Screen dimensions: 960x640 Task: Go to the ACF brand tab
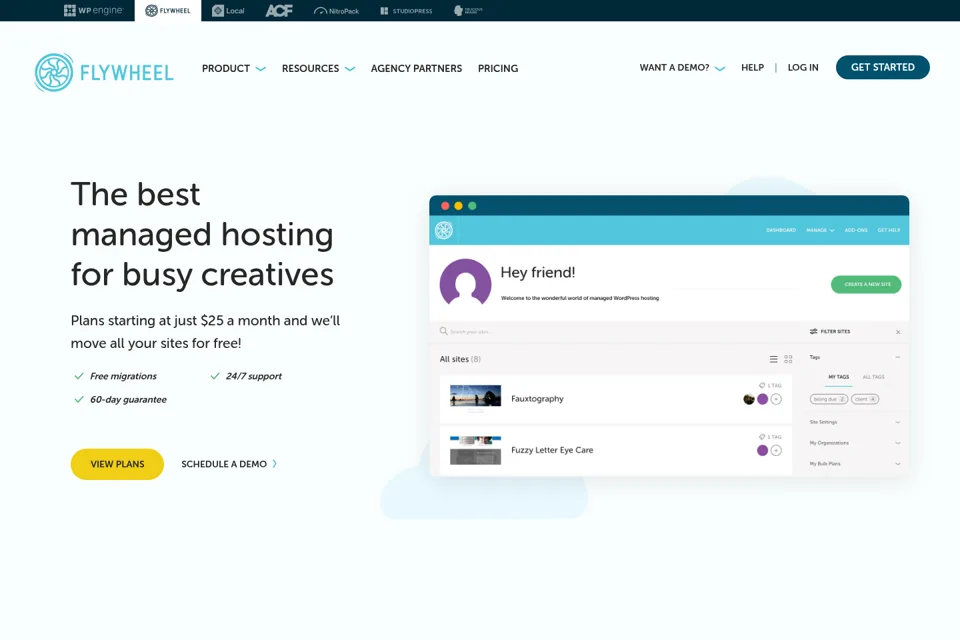pos(279,10)
